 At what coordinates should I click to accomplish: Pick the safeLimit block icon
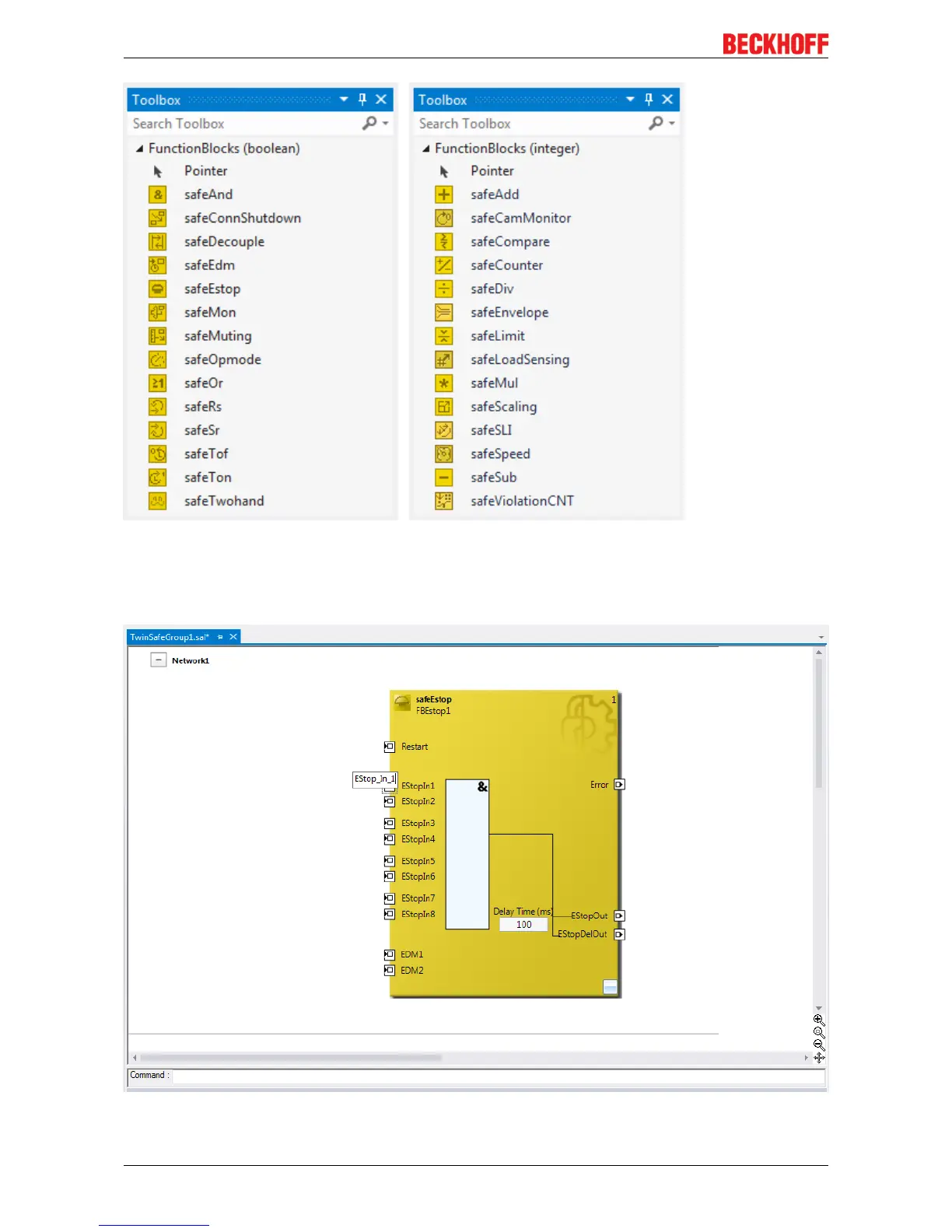(x=444, y=336)
